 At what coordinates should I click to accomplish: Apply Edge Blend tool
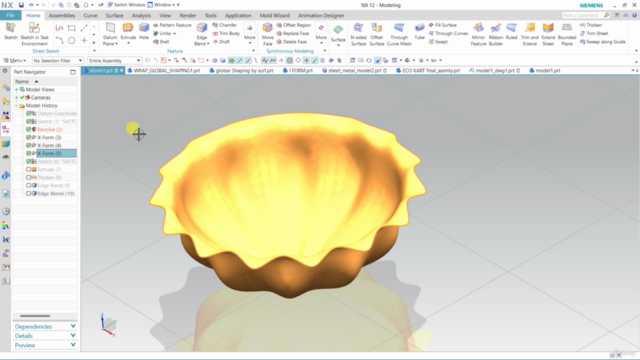click(x=202, y=33)
